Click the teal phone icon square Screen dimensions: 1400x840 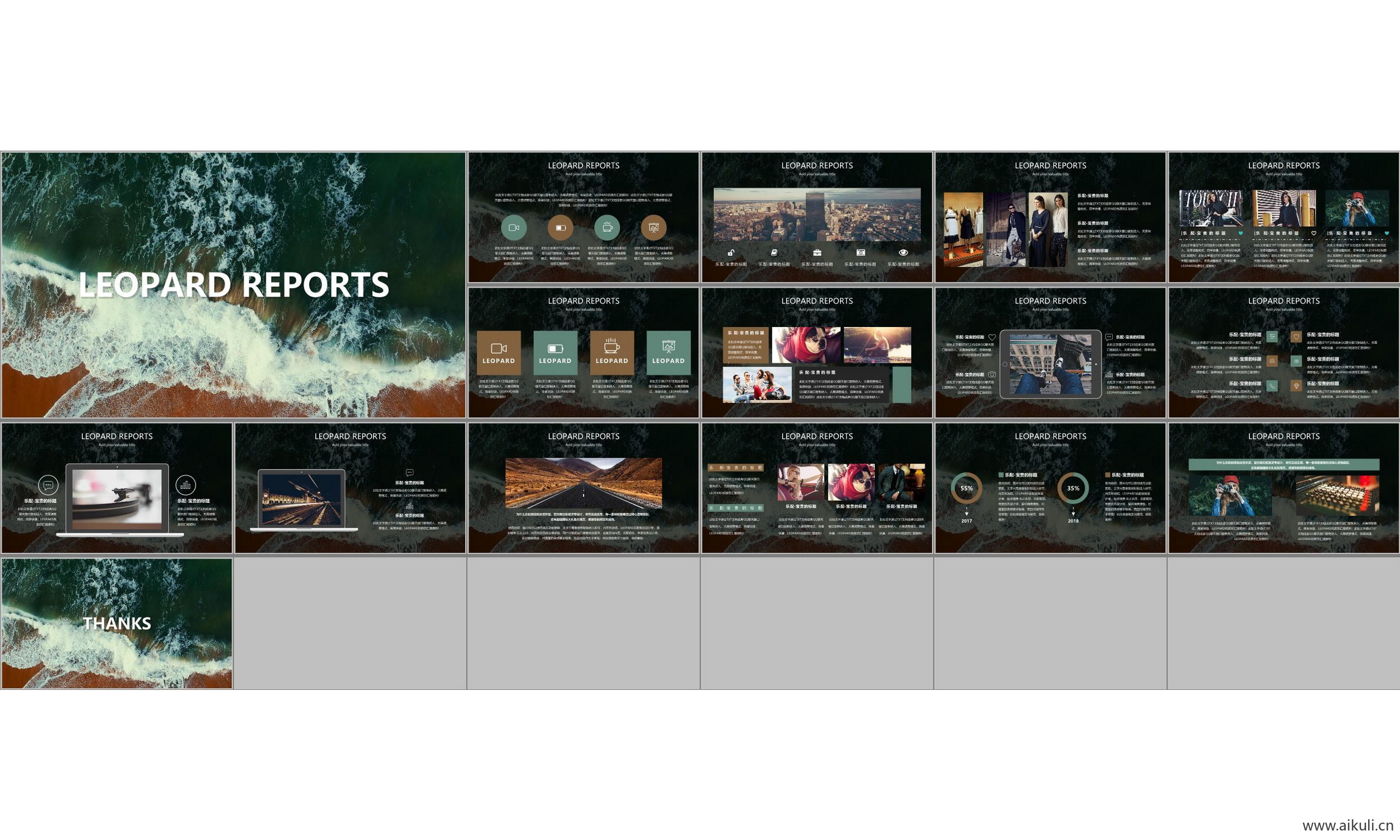point(1272,386)
